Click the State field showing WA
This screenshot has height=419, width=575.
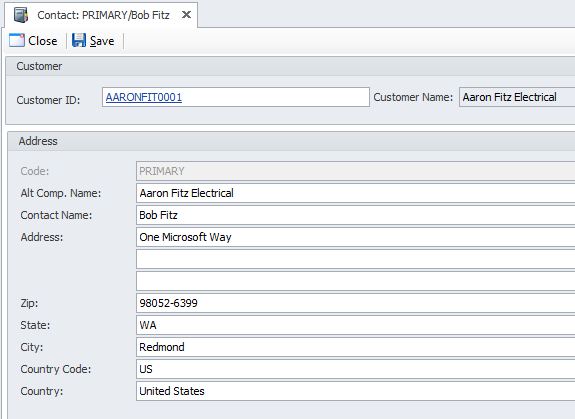tap(355, 325)
